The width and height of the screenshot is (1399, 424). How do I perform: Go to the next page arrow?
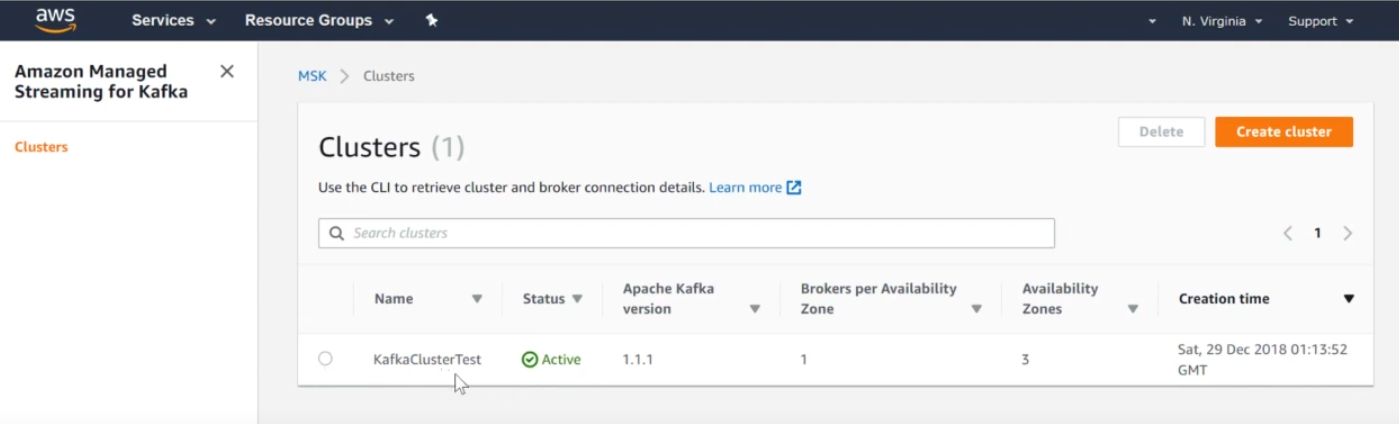[x=1348, y=233]
